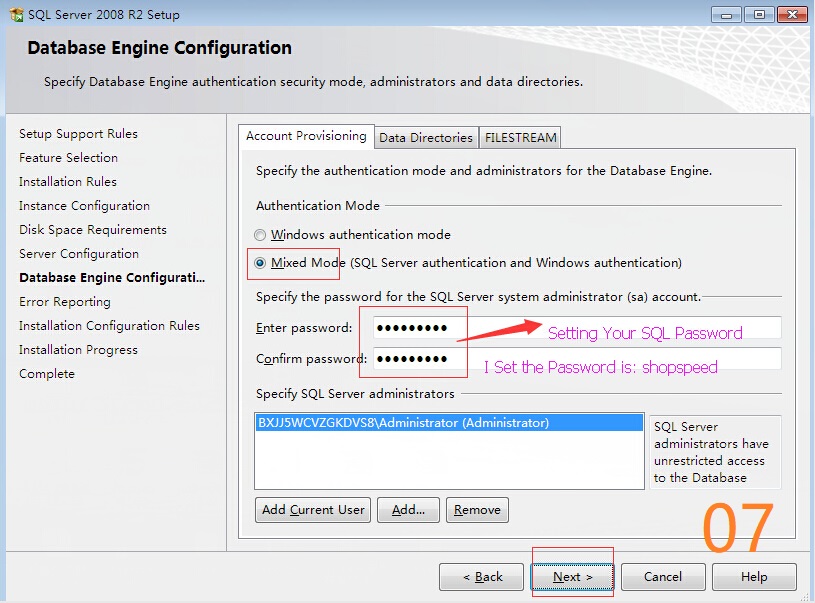815x603 pixels.
Task: Maximize the setup window
Action: pos(759,14)
